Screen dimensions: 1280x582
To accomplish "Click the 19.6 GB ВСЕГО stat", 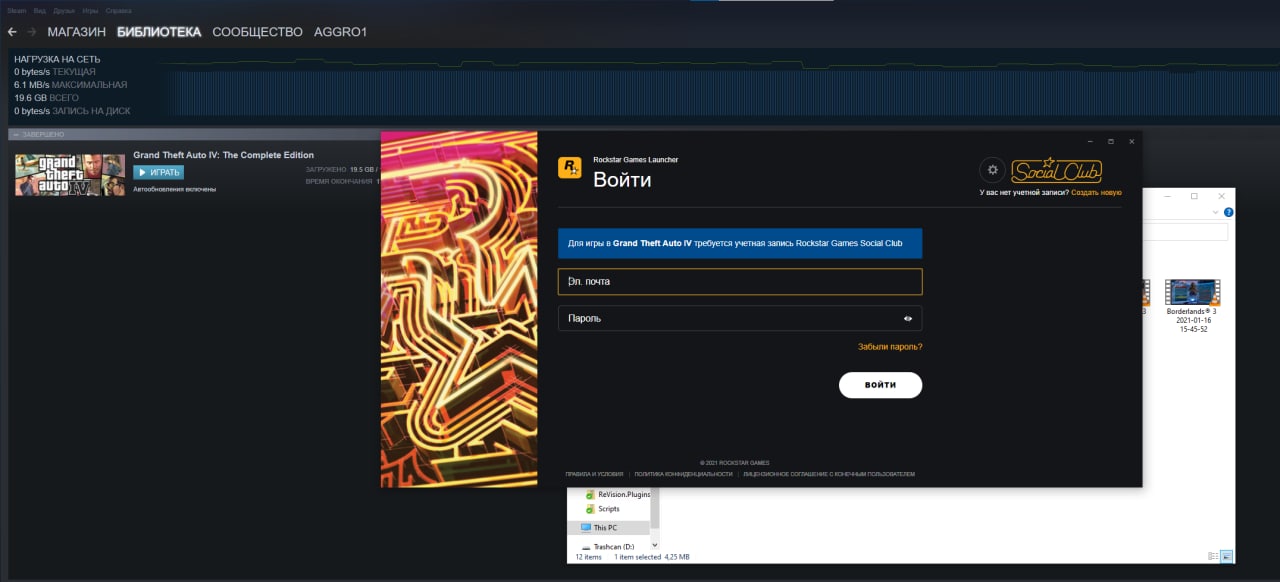I will tap(44, 98).
